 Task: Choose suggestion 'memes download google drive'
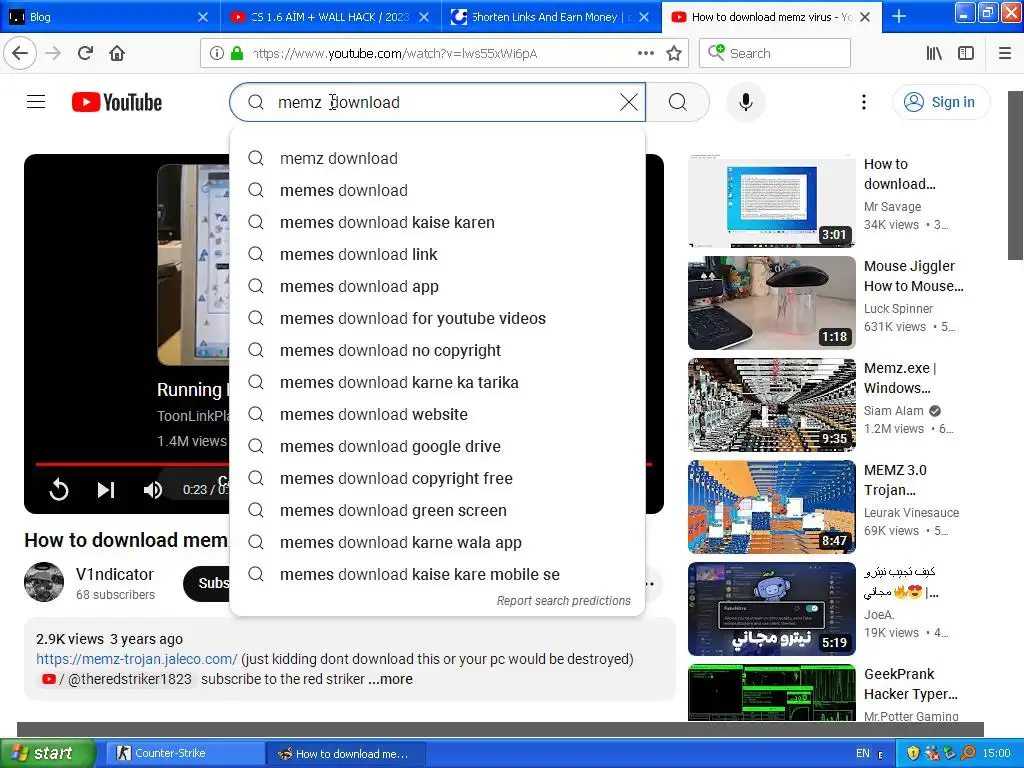437,446
